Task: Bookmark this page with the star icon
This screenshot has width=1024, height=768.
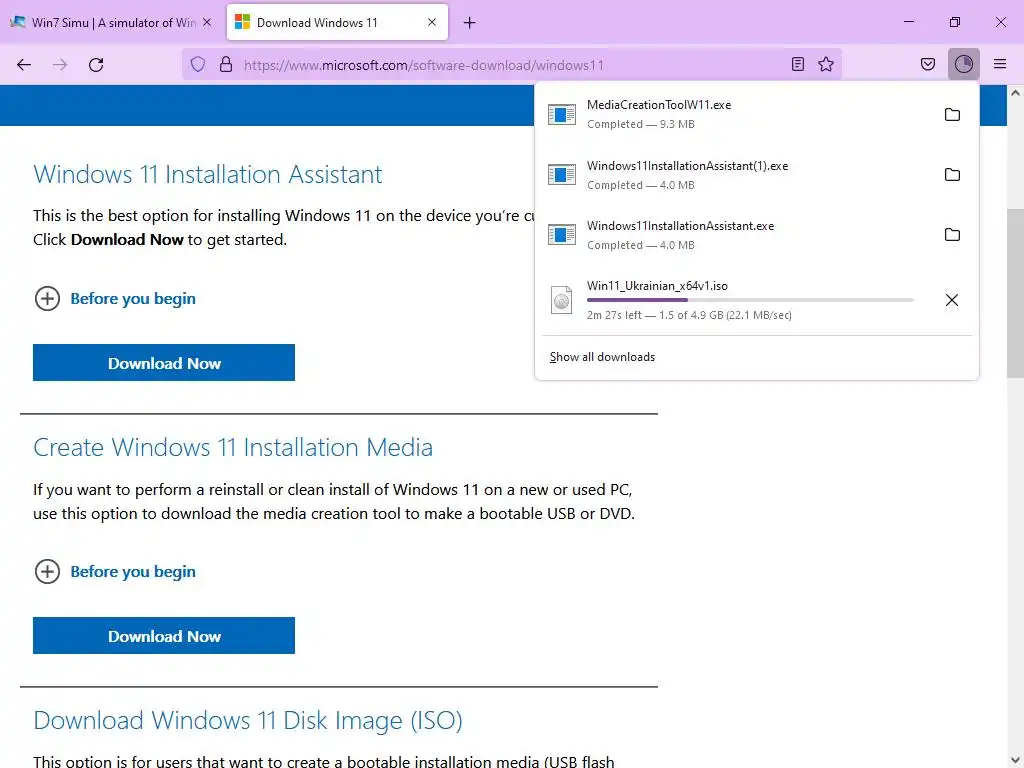Action: pos(826,64)
